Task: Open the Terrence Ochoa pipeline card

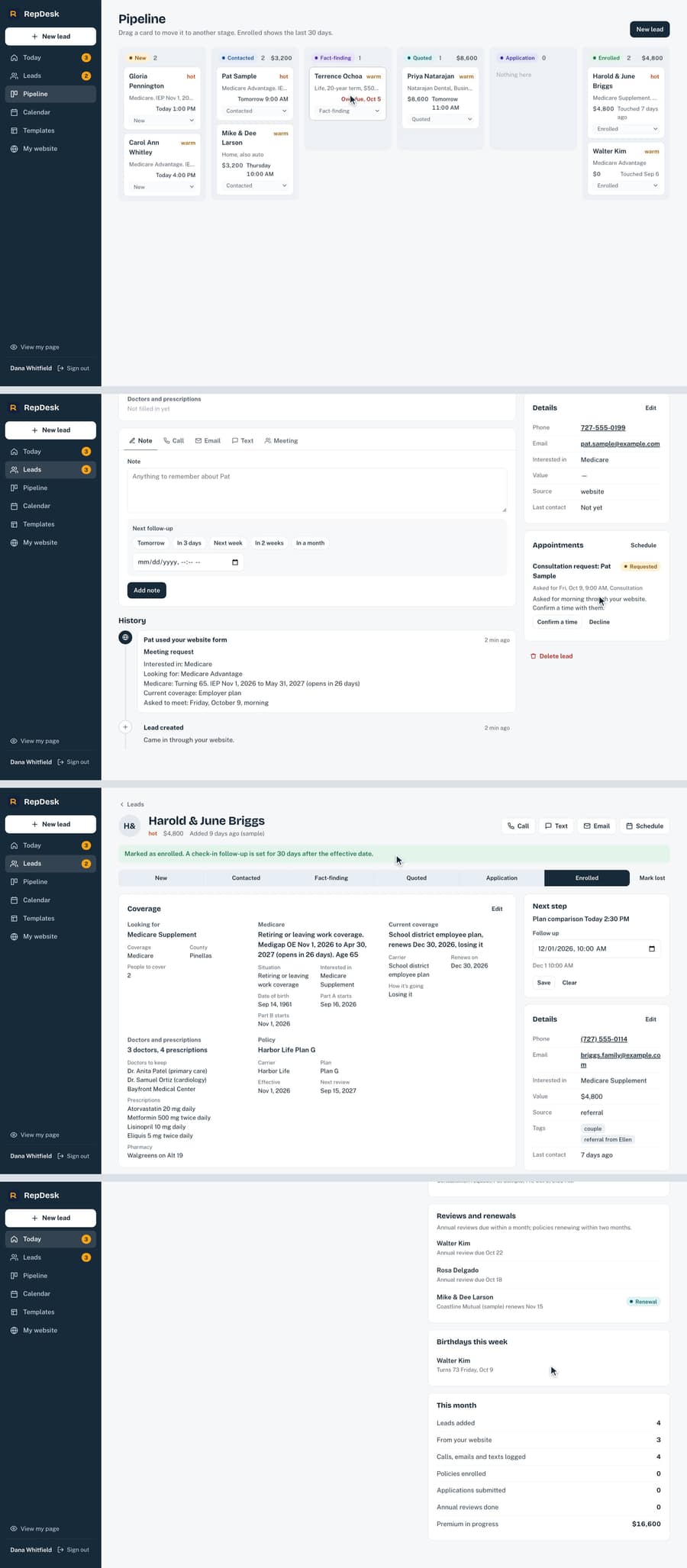Action: click(348, 93)
